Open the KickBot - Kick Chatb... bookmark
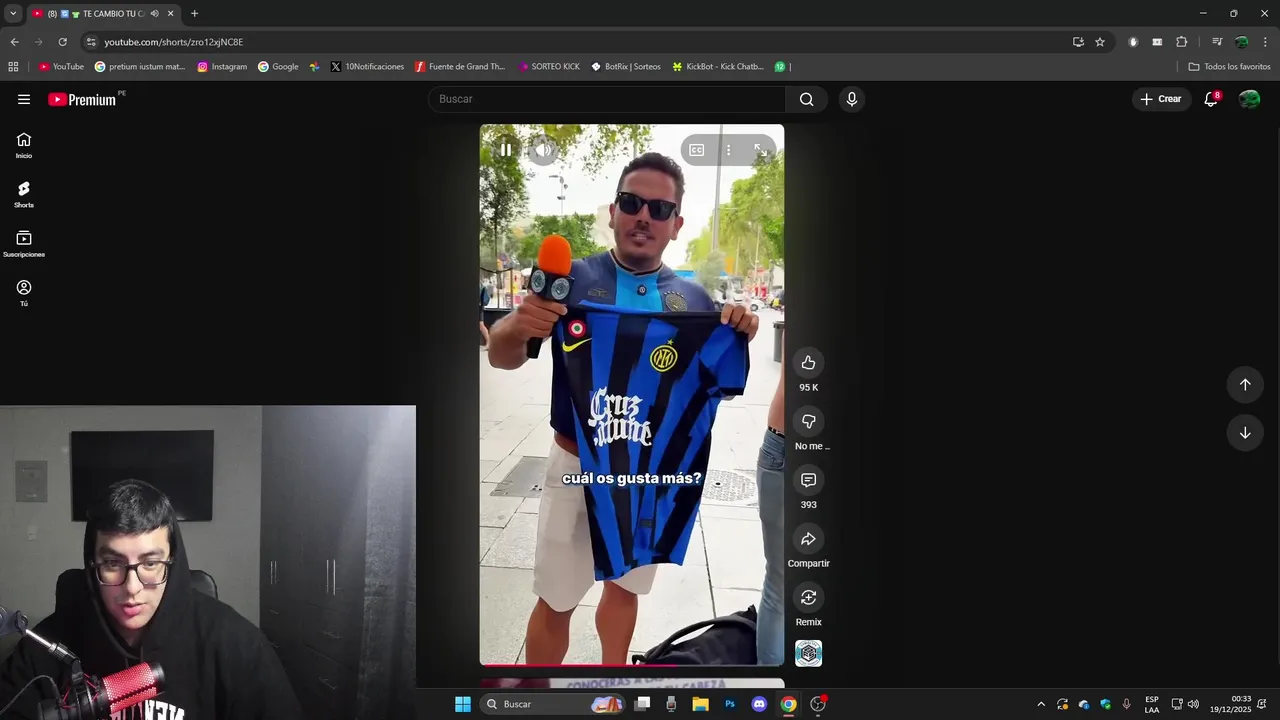1280x720 pixels. coord(718,67)
